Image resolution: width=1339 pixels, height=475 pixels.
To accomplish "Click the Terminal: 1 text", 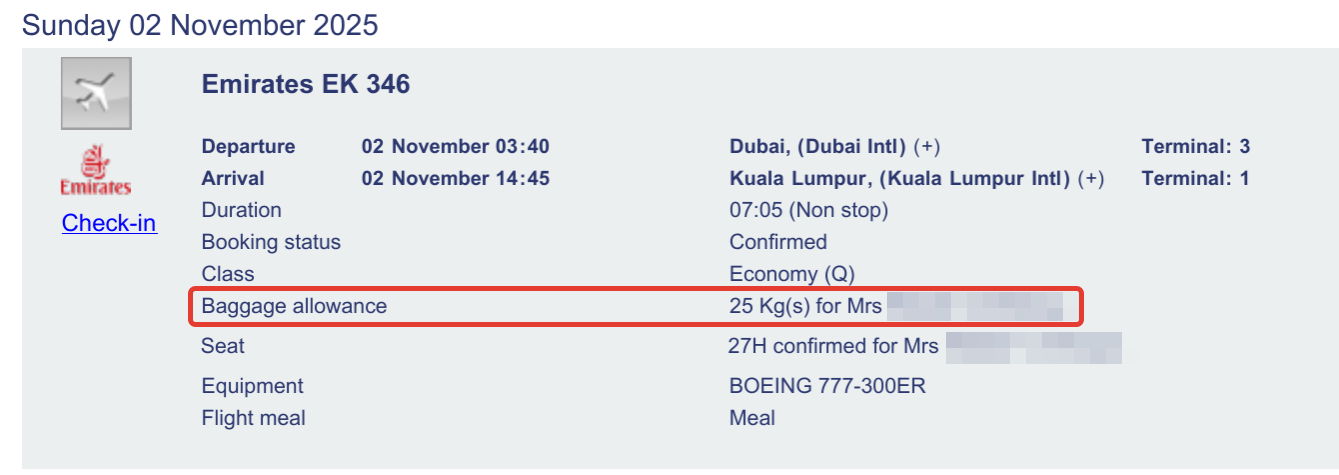I will (1195, 179).
